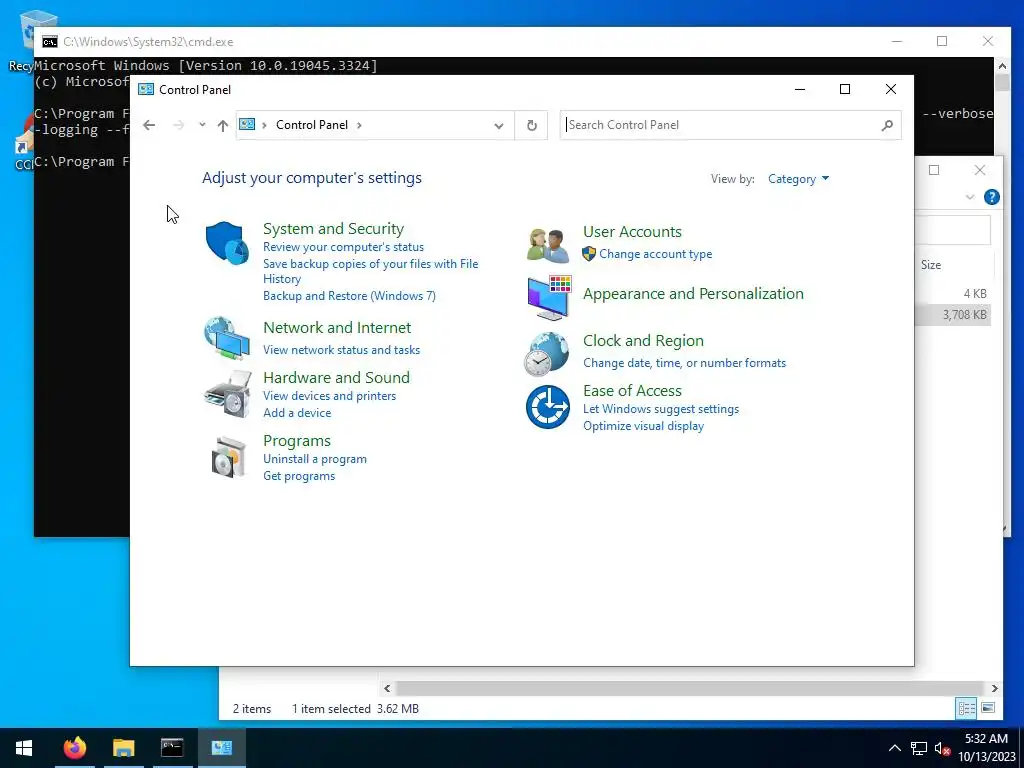
Task: Open Network and Internet category
Action: (337, 328)
